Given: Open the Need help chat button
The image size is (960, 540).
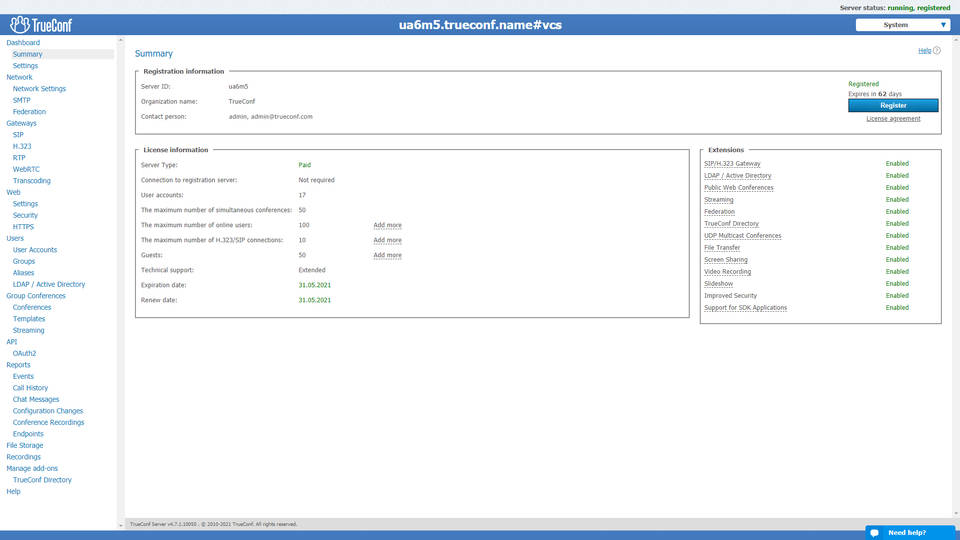Looking at the screenshot, I should click(910, 533).
